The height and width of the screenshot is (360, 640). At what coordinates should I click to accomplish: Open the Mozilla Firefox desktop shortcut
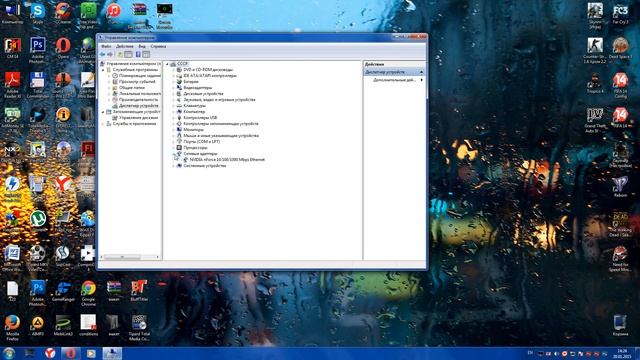click(12, 327)
